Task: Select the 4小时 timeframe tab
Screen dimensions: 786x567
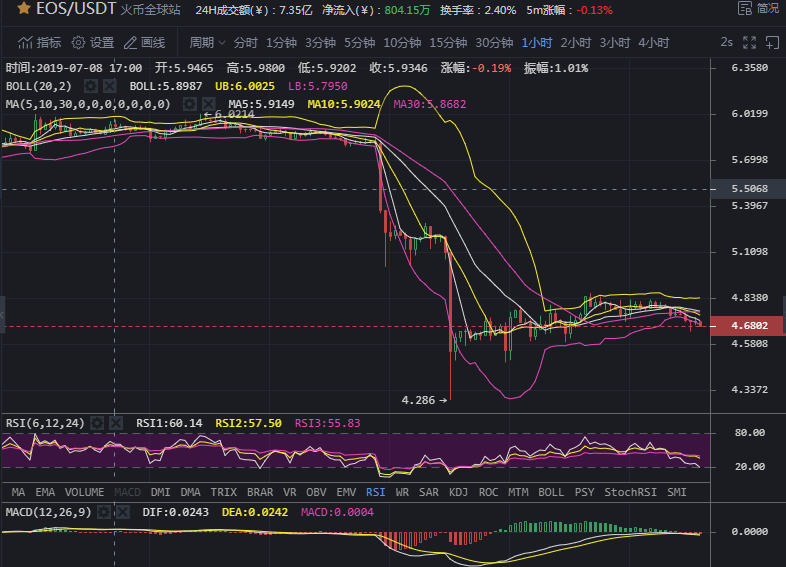Action: point(653,43)
